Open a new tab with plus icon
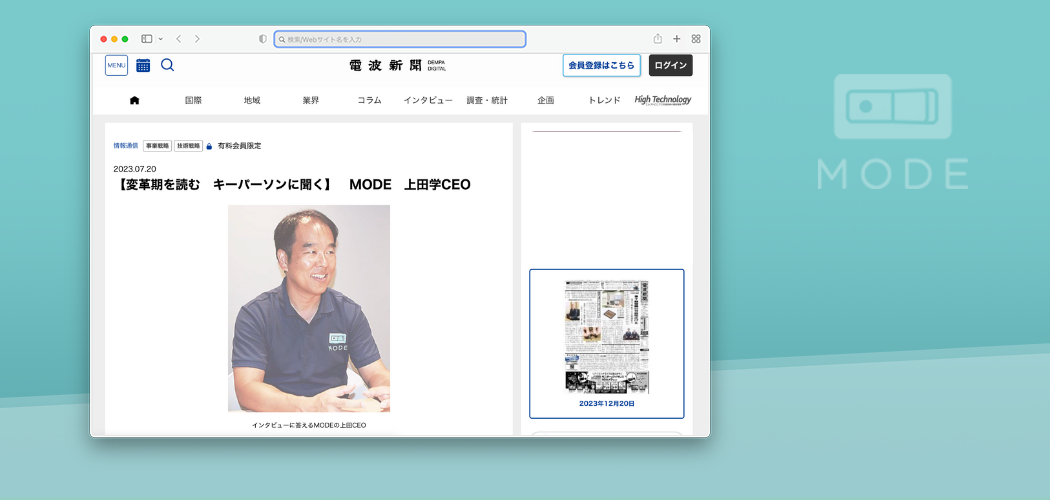Screen dimensions: 1050x500 [x=677, y=39]
